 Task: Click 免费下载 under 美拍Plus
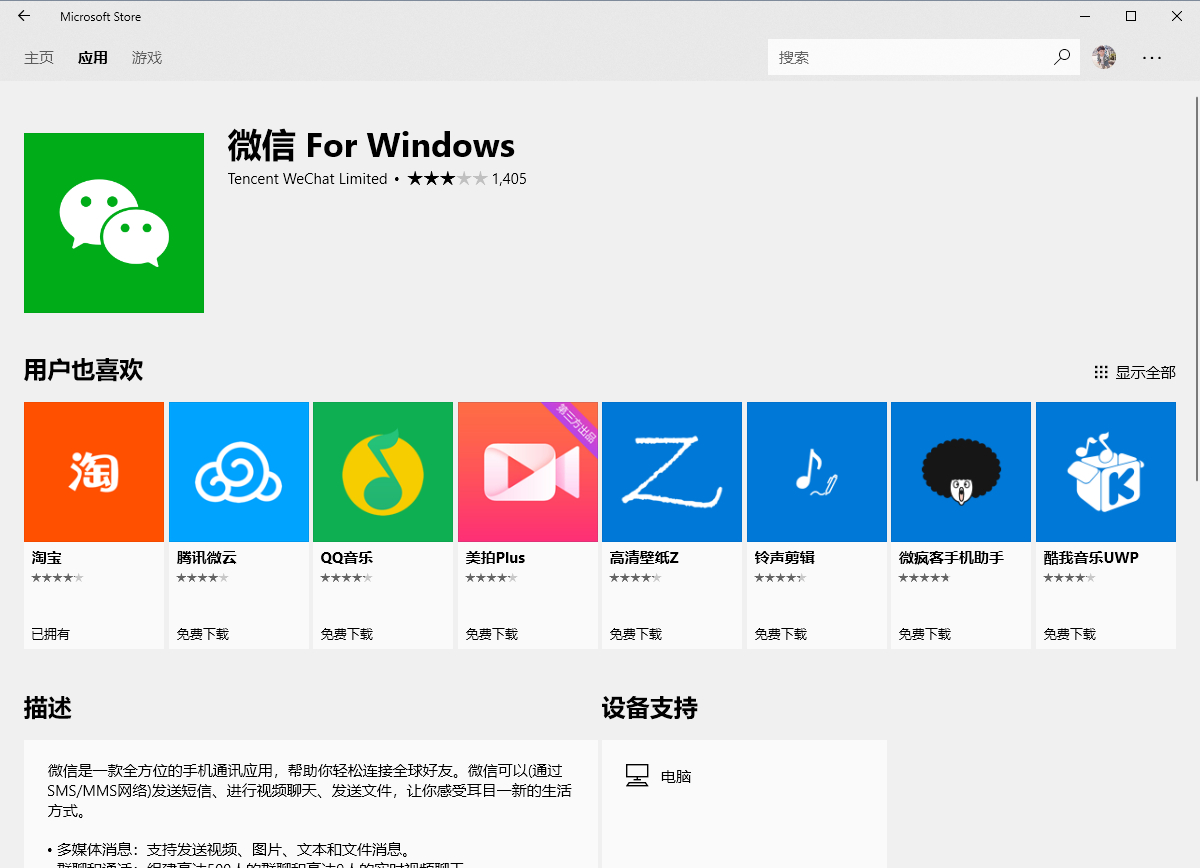pyautogui.click(x=492, y=634)
